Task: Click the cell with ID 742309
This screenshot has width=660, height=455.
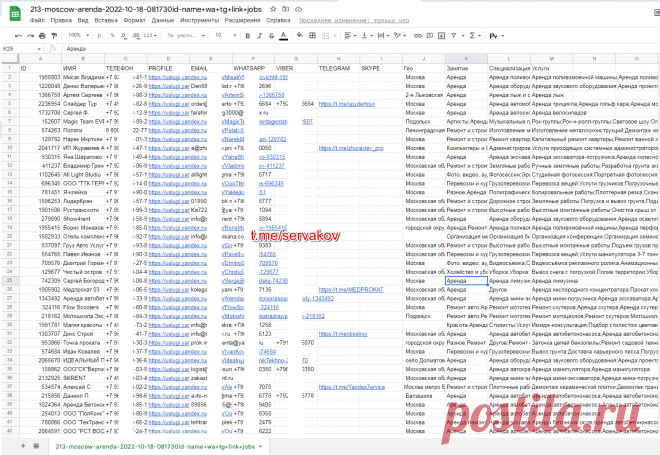Action: (40, 281)
